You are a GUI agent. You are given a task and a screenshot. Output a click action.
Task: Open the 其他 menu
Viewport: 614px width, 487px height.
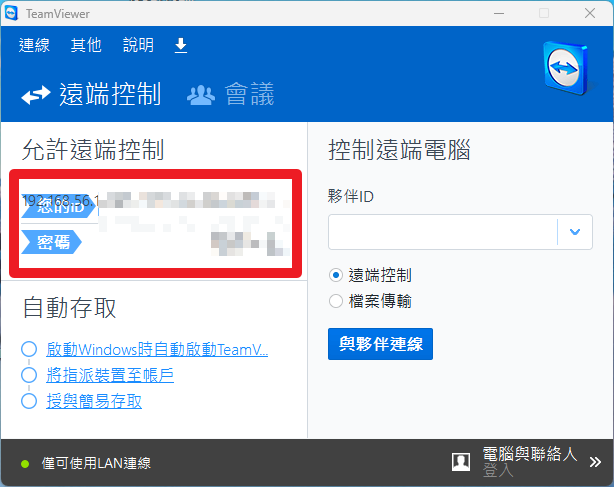pyautogui.click(x=86, y=45)
